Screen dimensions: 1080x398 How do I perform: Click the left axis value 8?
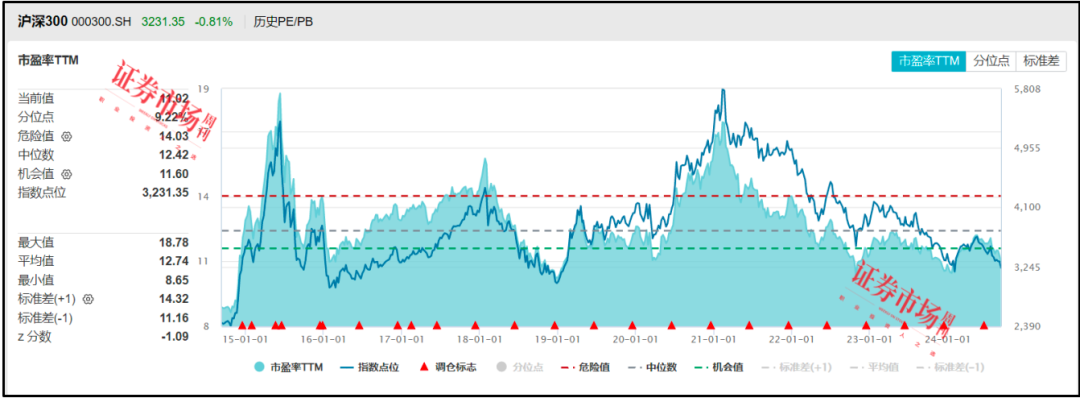click(205, 326)
